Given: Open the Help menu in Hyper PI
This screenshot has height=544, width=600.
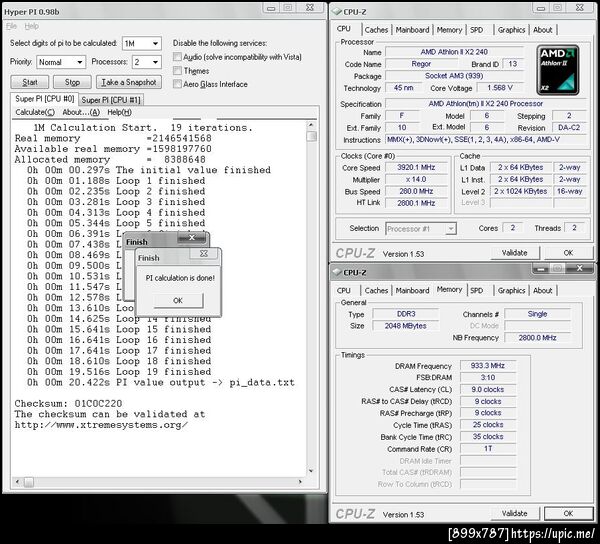Looking at the screenshot, I should click(x=31, y=26).
